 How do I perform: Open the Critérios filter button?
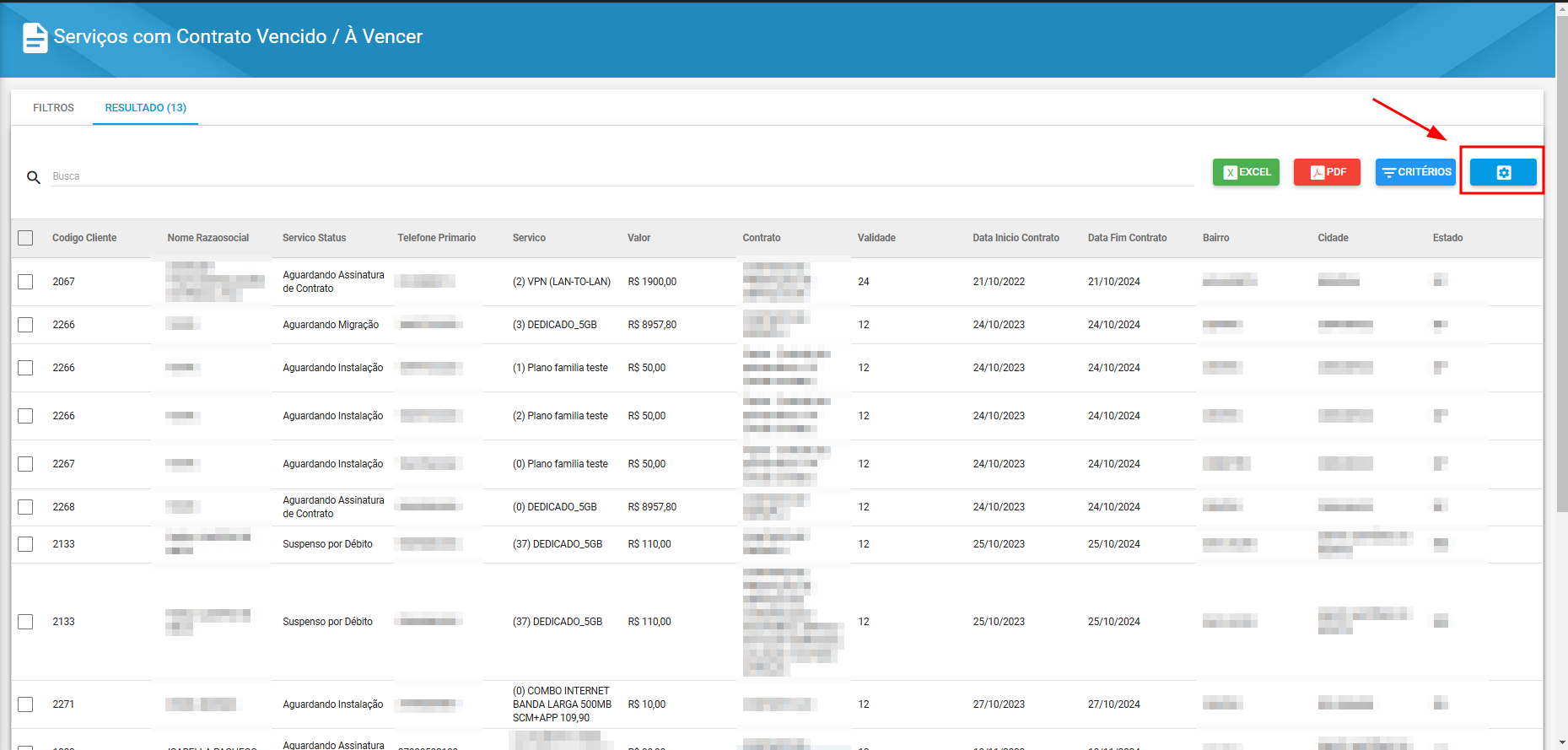pyautogui.click(x=1415, y=172)
